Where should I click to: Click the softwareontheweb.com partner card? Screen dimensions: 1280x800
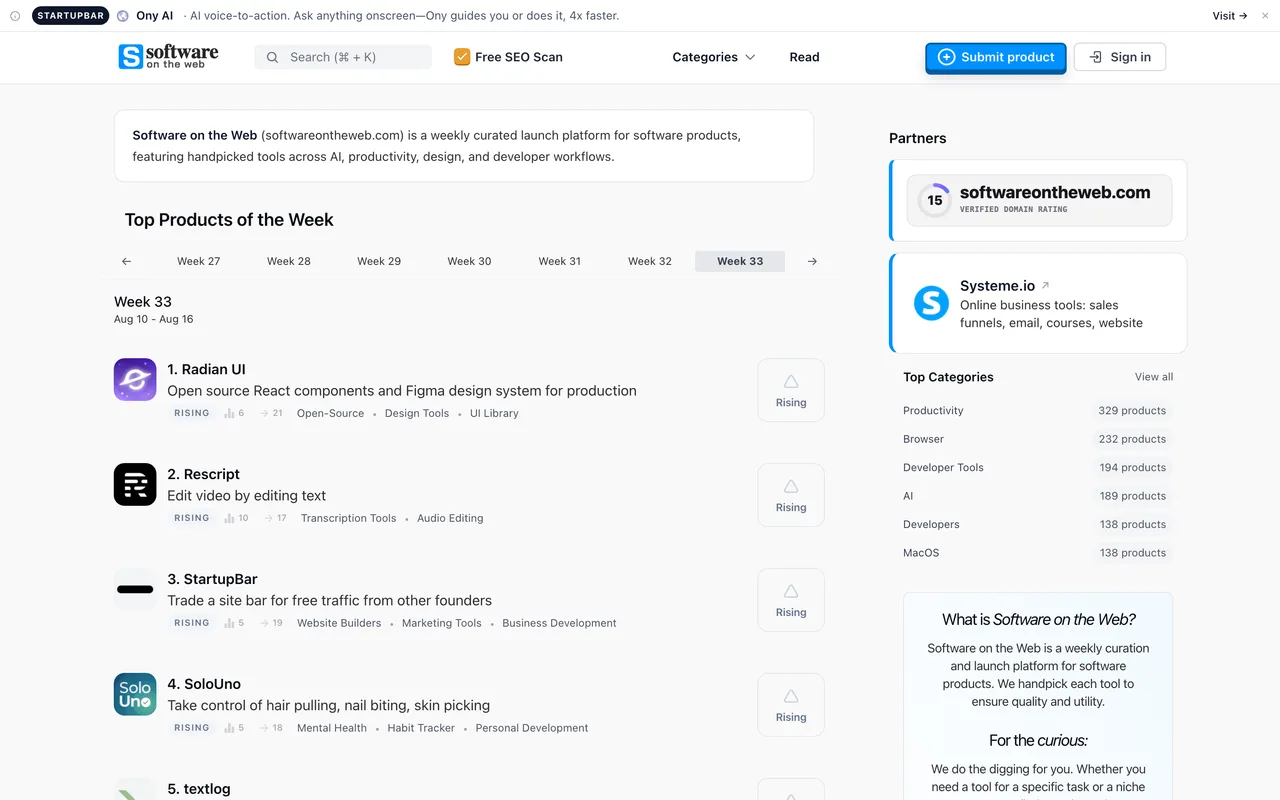coord(1039,200)
